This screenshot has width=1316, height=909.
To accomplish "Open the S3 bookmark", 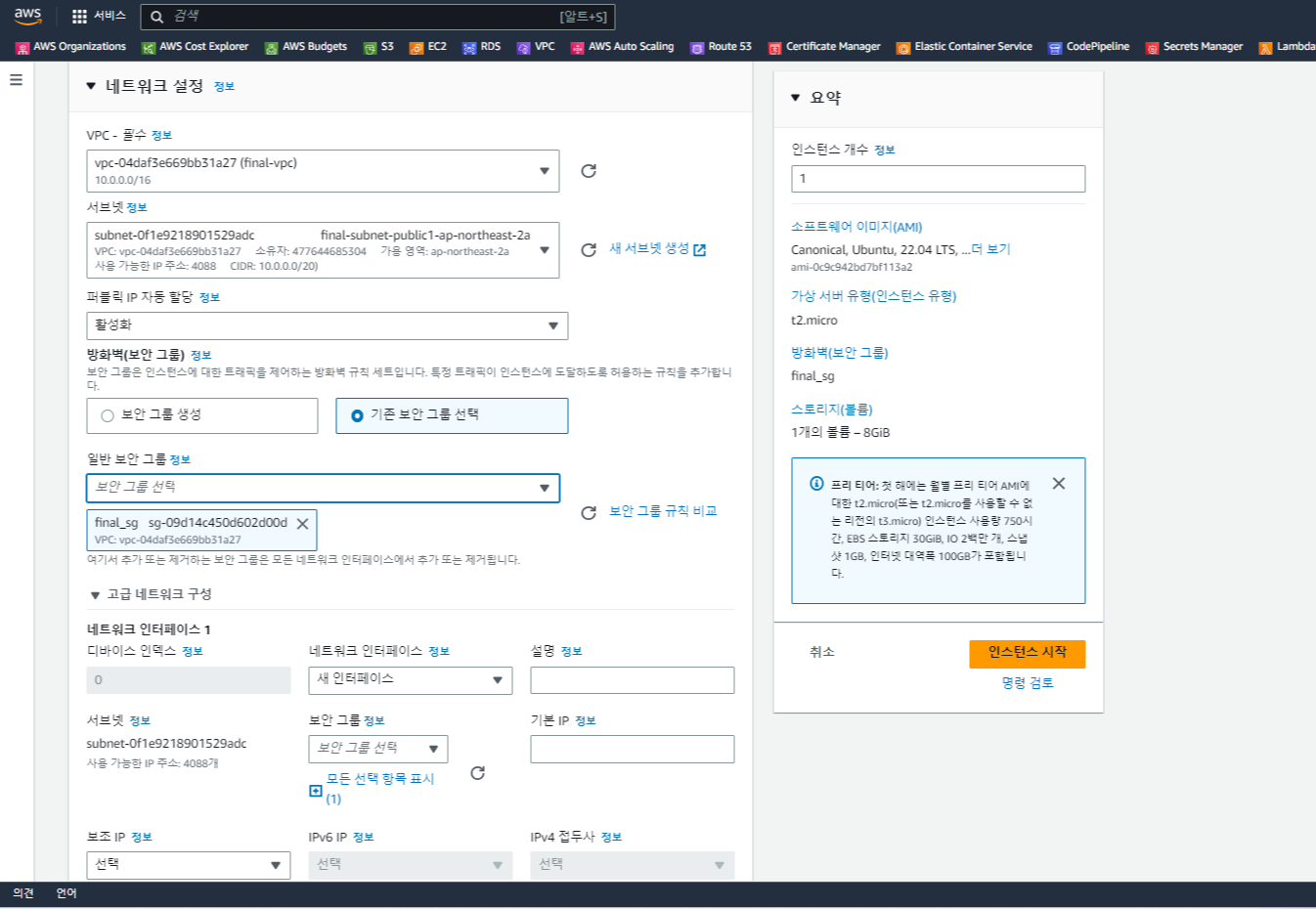I will [x=378, y=47].
